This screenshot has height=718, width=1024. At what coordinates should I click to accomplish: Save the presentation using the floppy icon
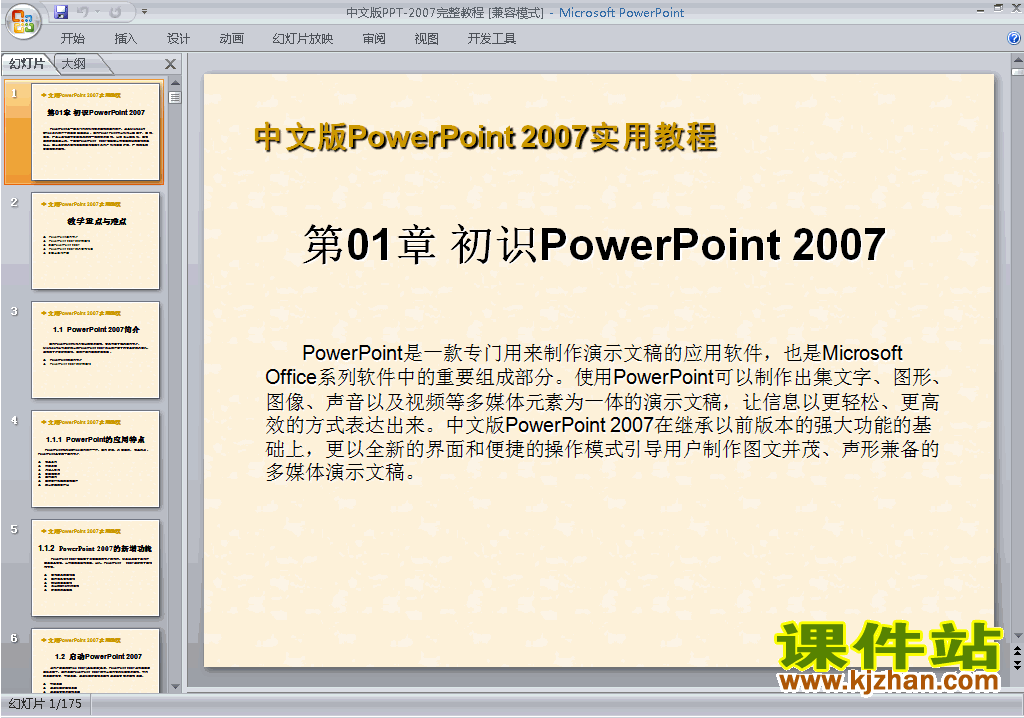click(x=61, y=12)
